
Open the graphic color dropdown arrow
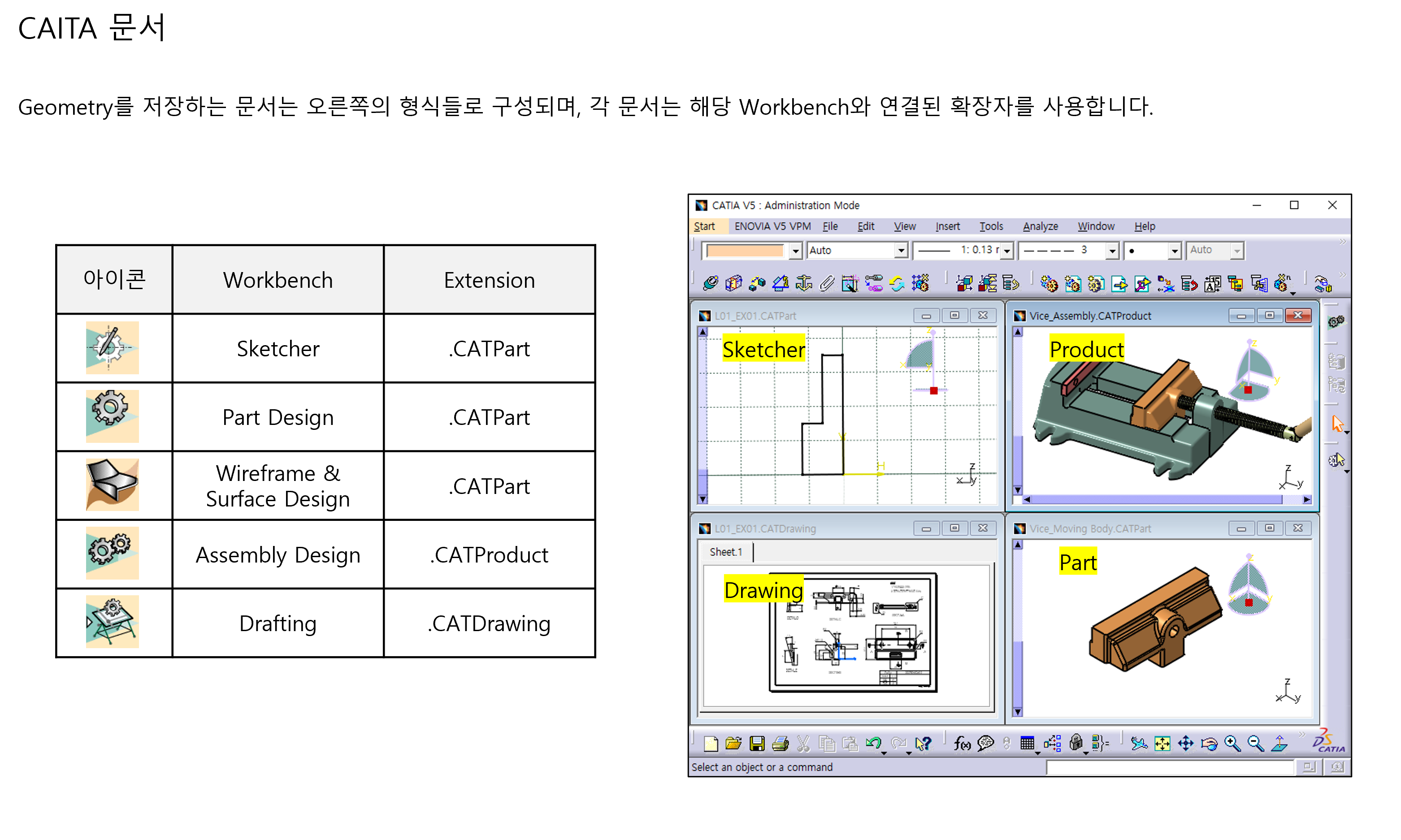[795, 251]
